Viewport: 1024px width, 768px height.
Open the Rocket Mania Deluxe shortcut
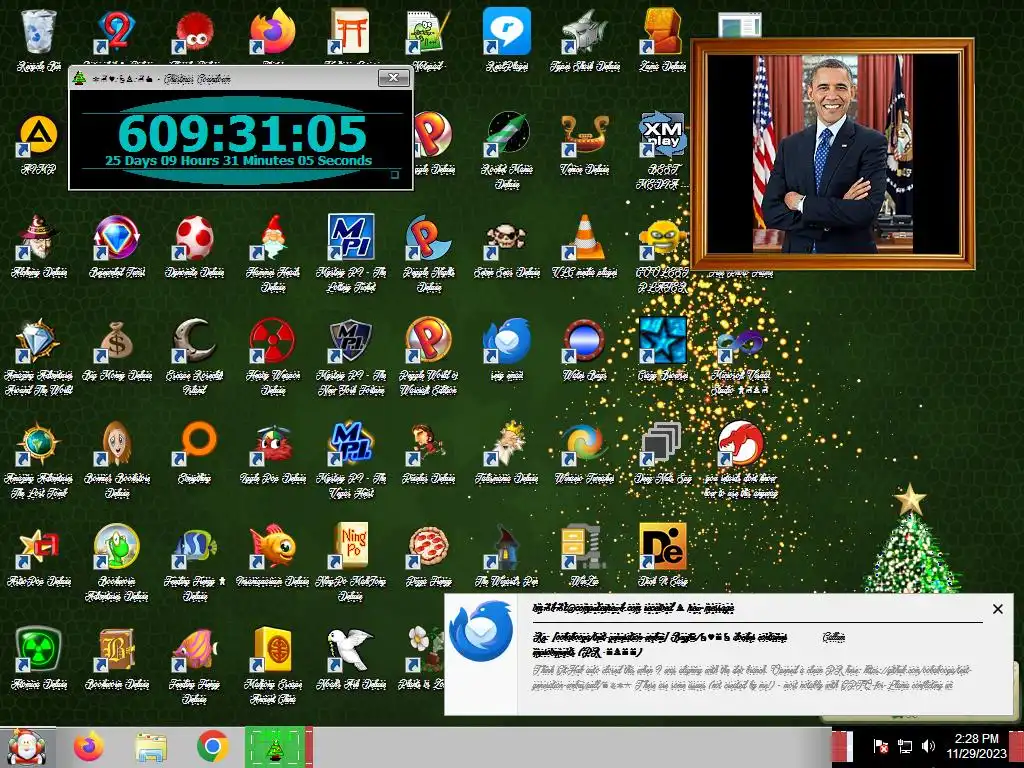click(x=506, y=134)
